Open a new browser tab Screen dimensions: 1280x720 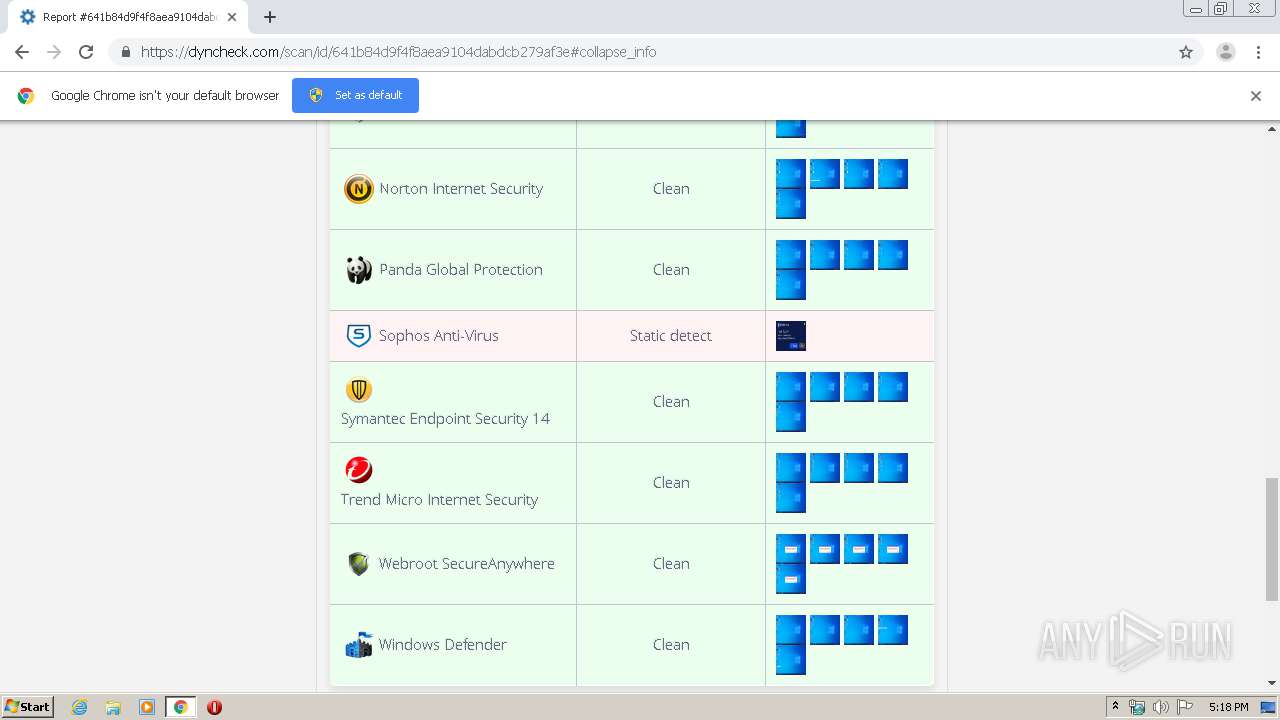coord(270,17)
